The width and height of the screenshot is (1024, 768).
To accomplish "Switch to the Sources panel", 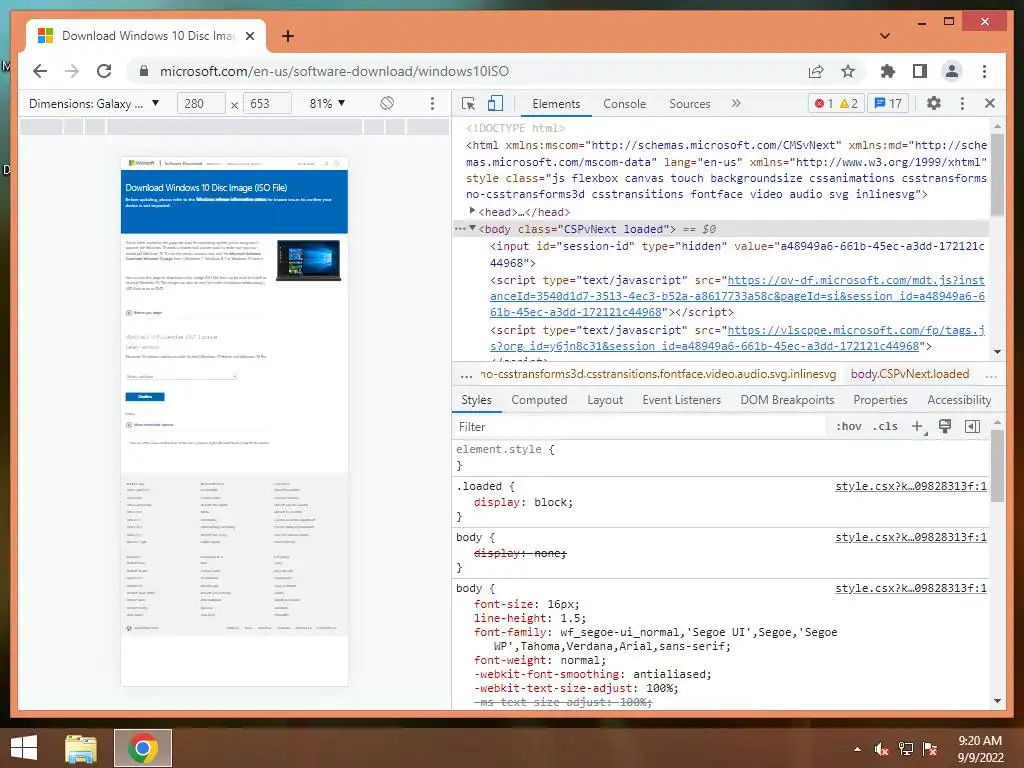I will 690,104.
